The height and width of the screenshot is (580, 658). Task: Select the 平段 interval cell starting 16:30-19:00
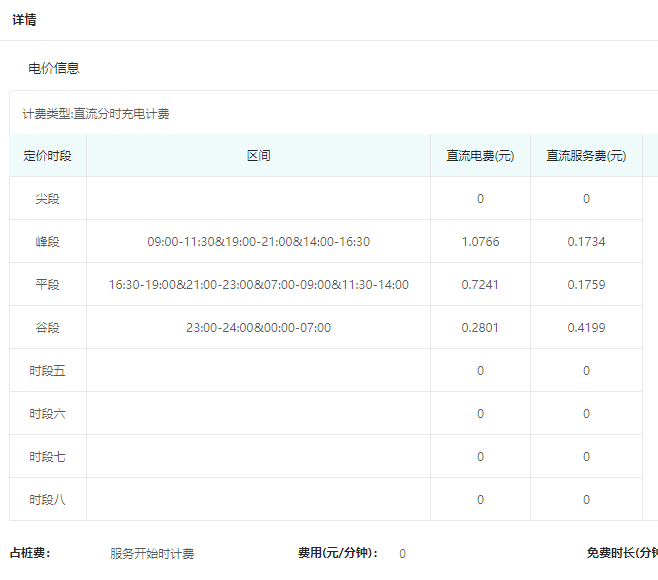(258, 285)
